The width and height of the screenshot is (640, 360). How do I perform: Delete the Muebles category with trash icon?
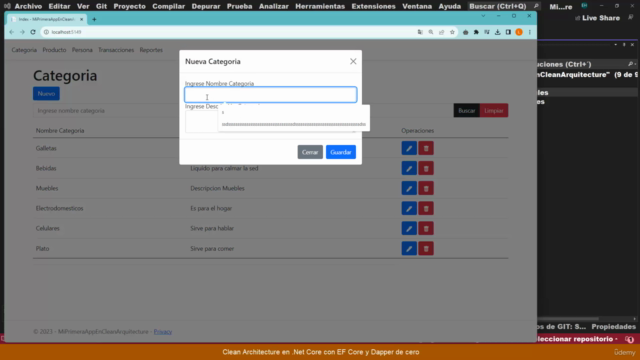pyautogui.click(x=426, y=188)
